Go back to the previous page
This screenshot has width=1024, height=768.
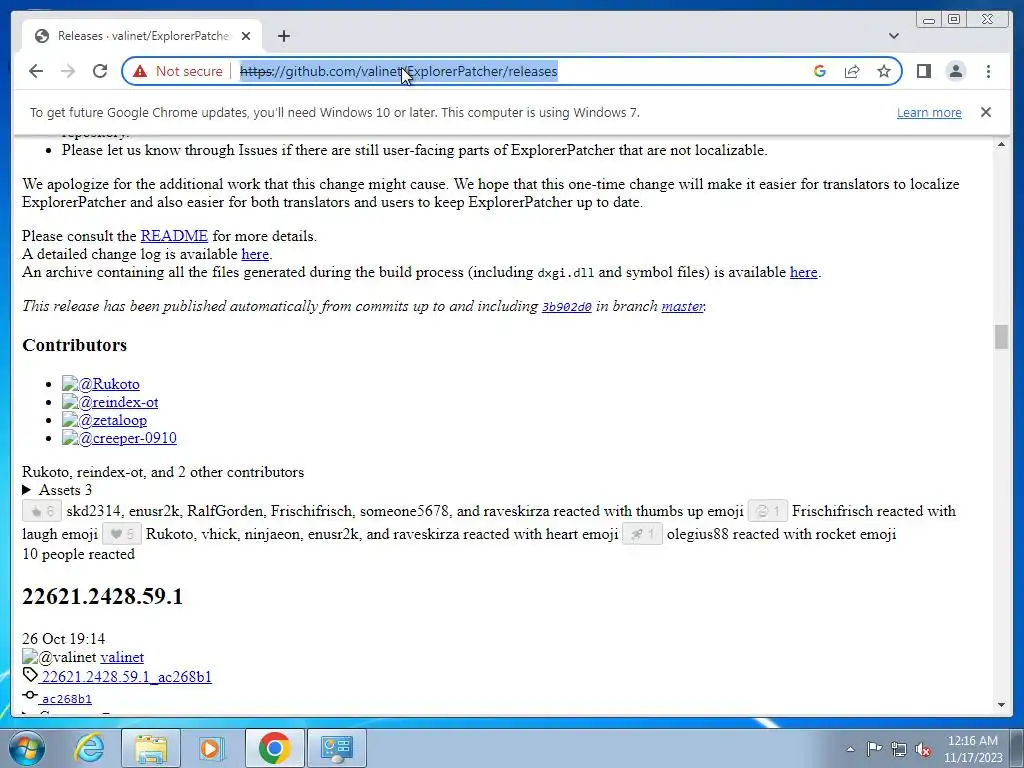point(36,71)
